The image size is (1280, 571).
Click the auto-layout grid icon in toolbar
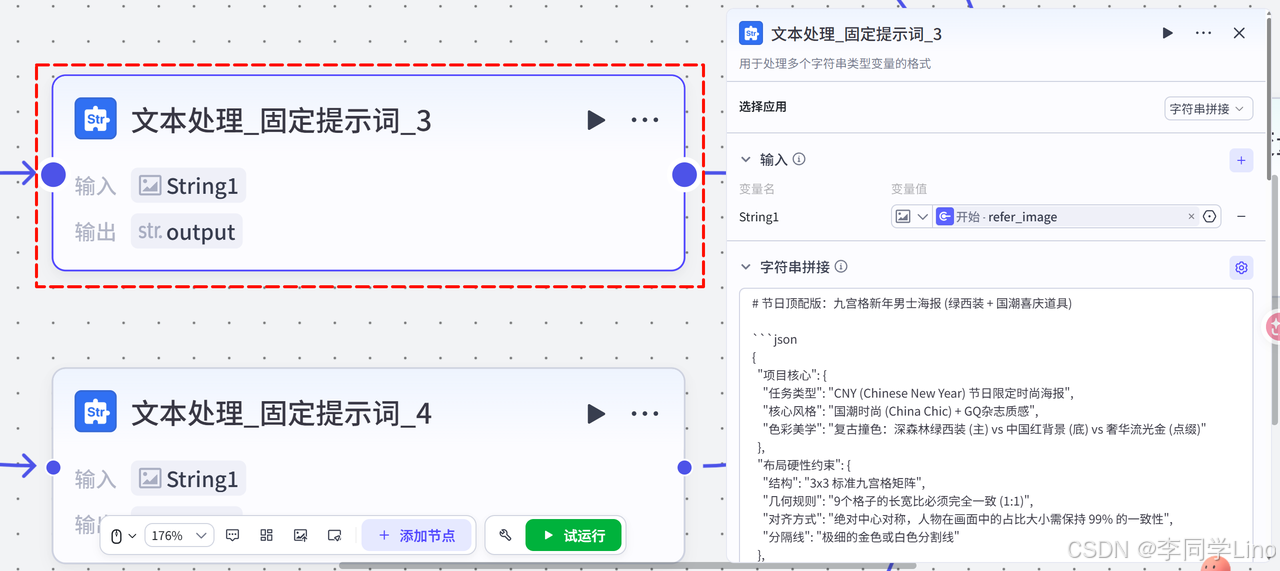tap(266, 536)
